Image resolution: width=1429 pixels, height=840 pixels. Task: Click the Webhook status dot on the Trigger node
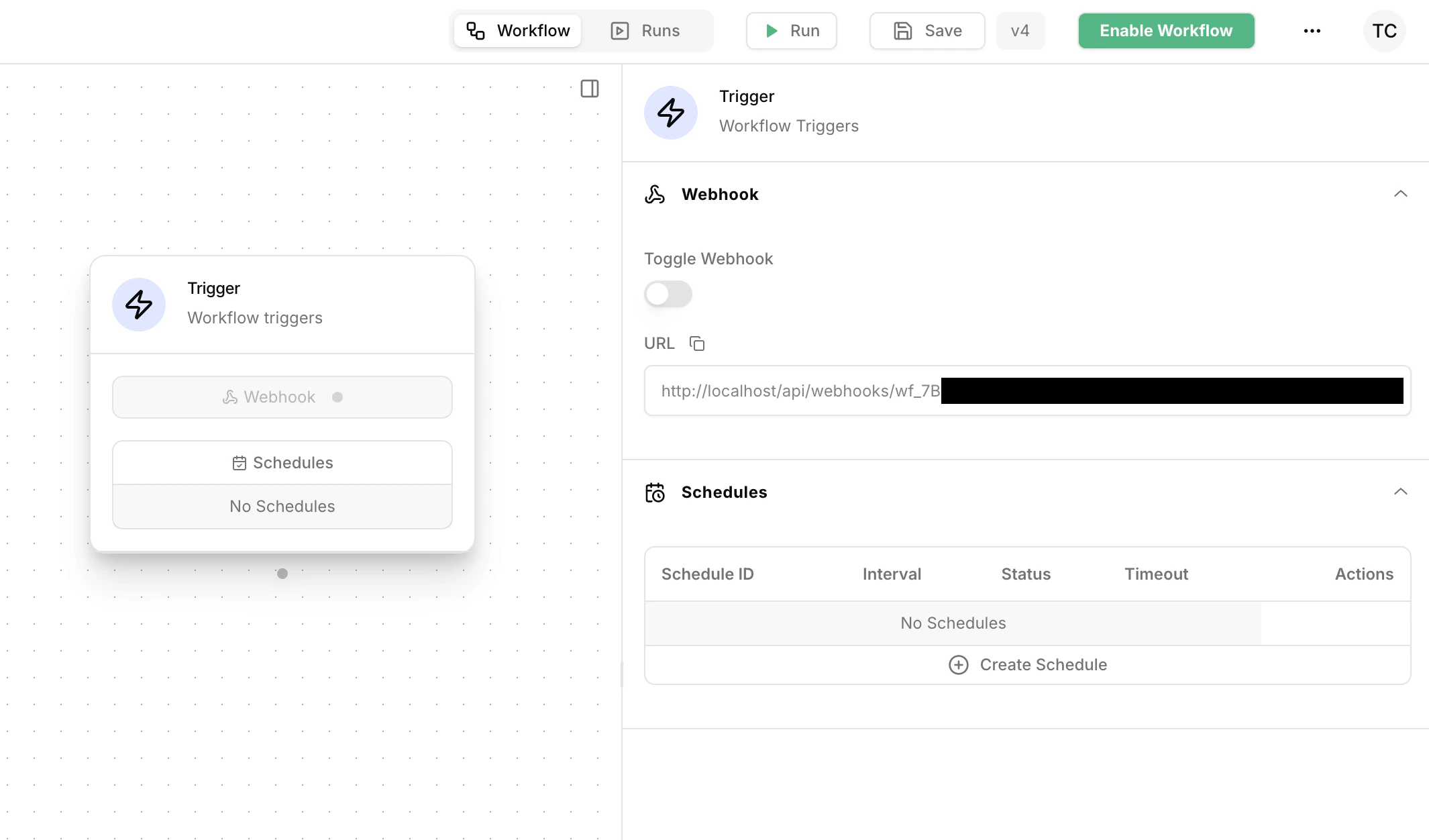point(337,397)
